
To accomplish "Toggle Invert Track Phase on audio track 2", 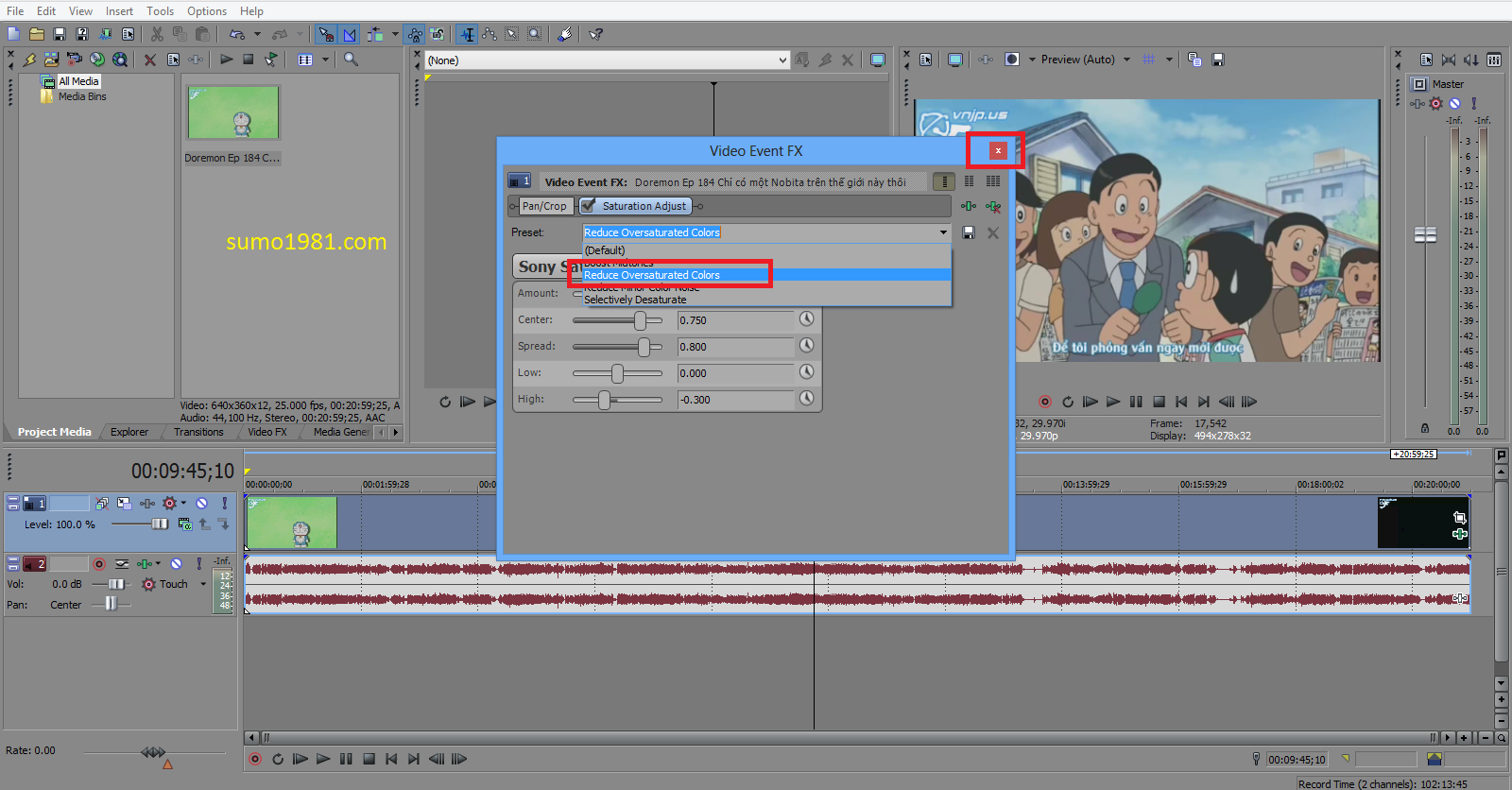I will pos(121,564).
